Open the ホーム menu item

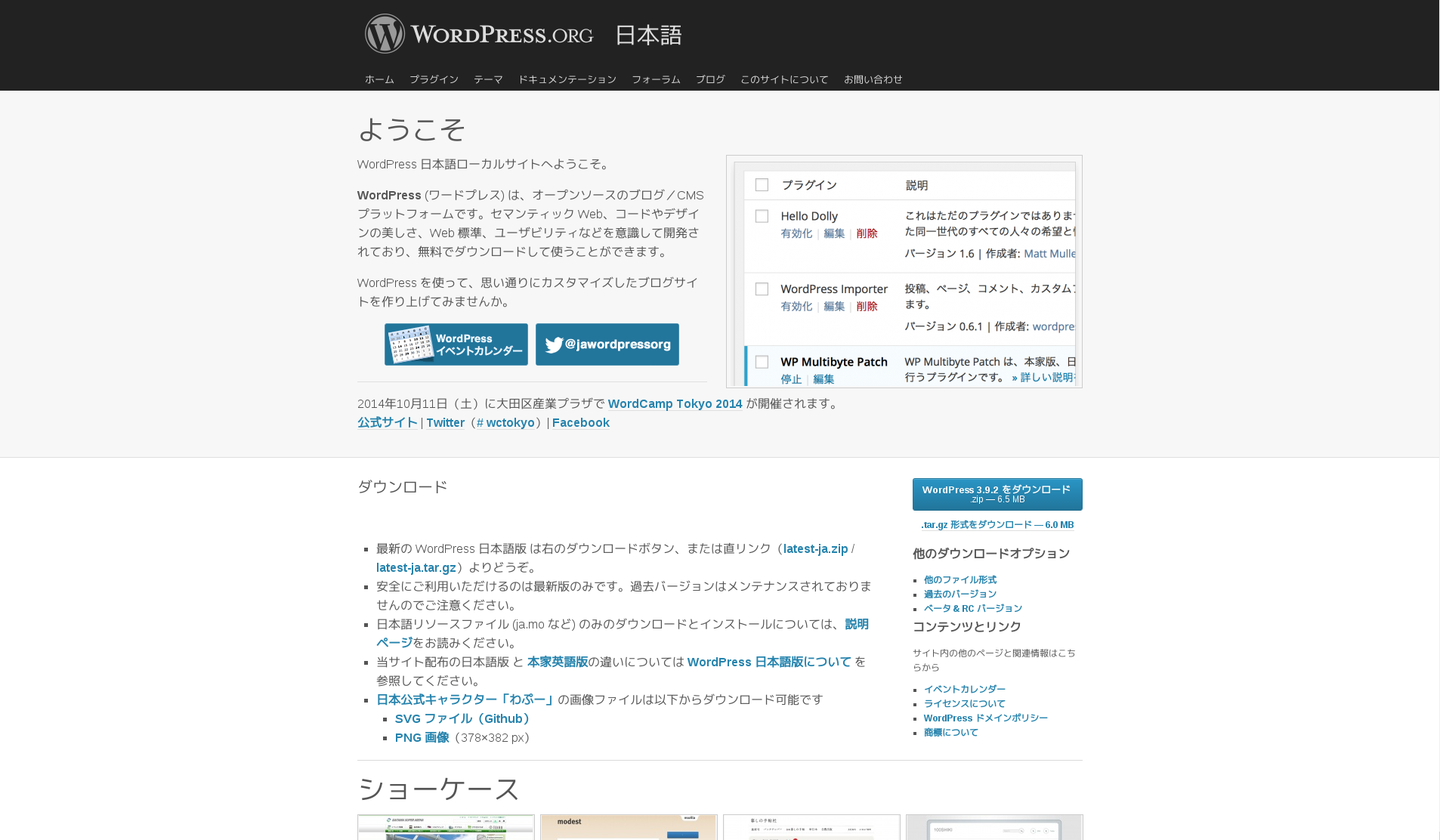click(x=379, y=79)
